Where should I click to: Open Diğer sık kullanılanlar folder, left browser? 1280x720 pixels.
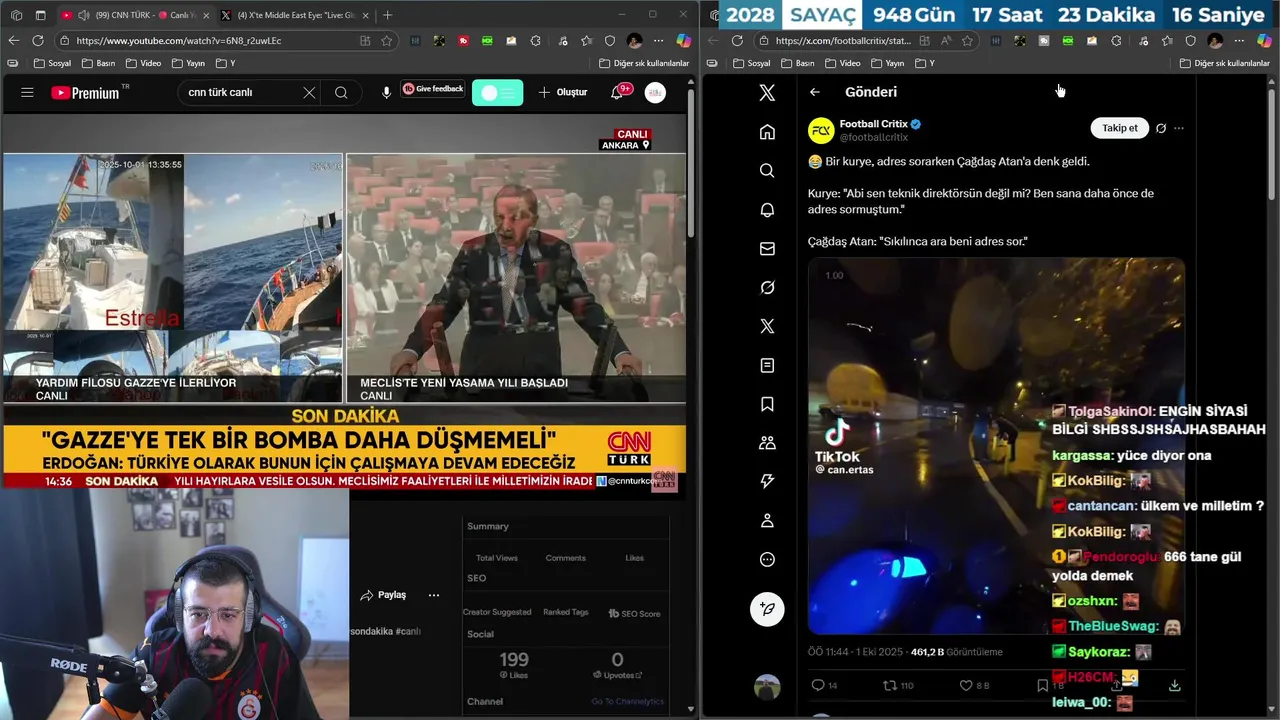[x=644, y=63]
